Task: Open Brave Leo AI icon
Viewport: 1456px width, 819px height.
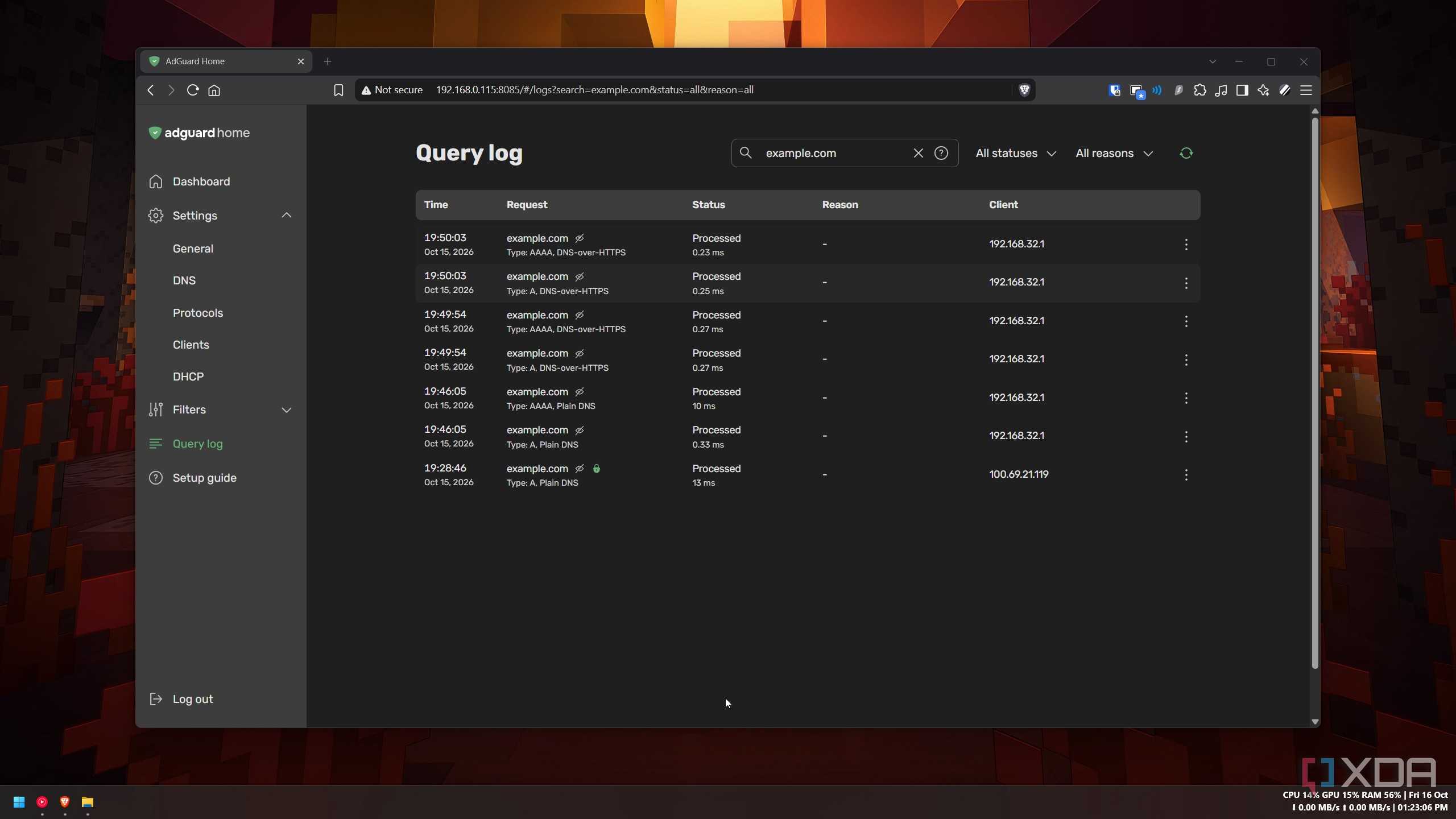Action: pyautogui.click(x=1263, y=90)
